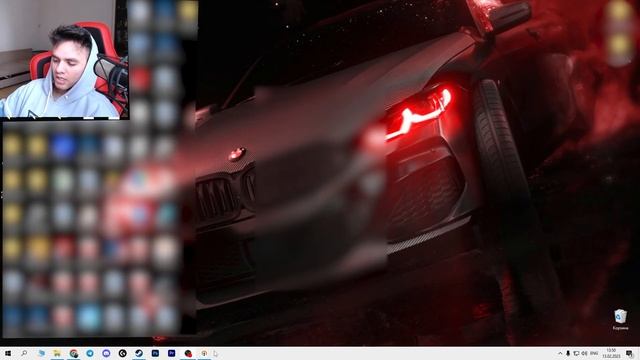This screenshot has height=360, width=640.
Task: Open the clock and date flyout
Action: click(x=611, y=353)
